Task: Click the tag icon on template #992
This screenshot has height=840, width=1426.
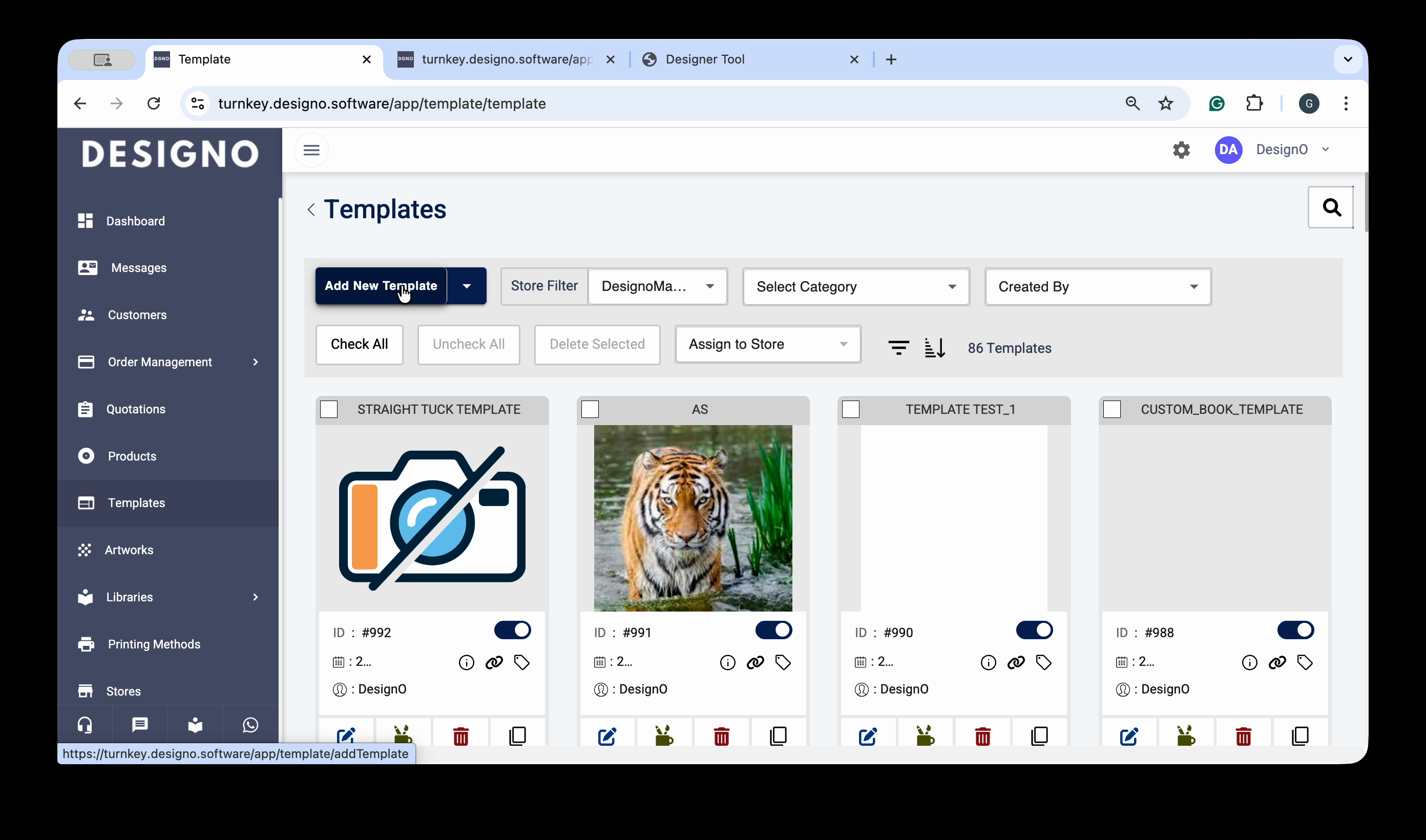Action: (521, 662)
